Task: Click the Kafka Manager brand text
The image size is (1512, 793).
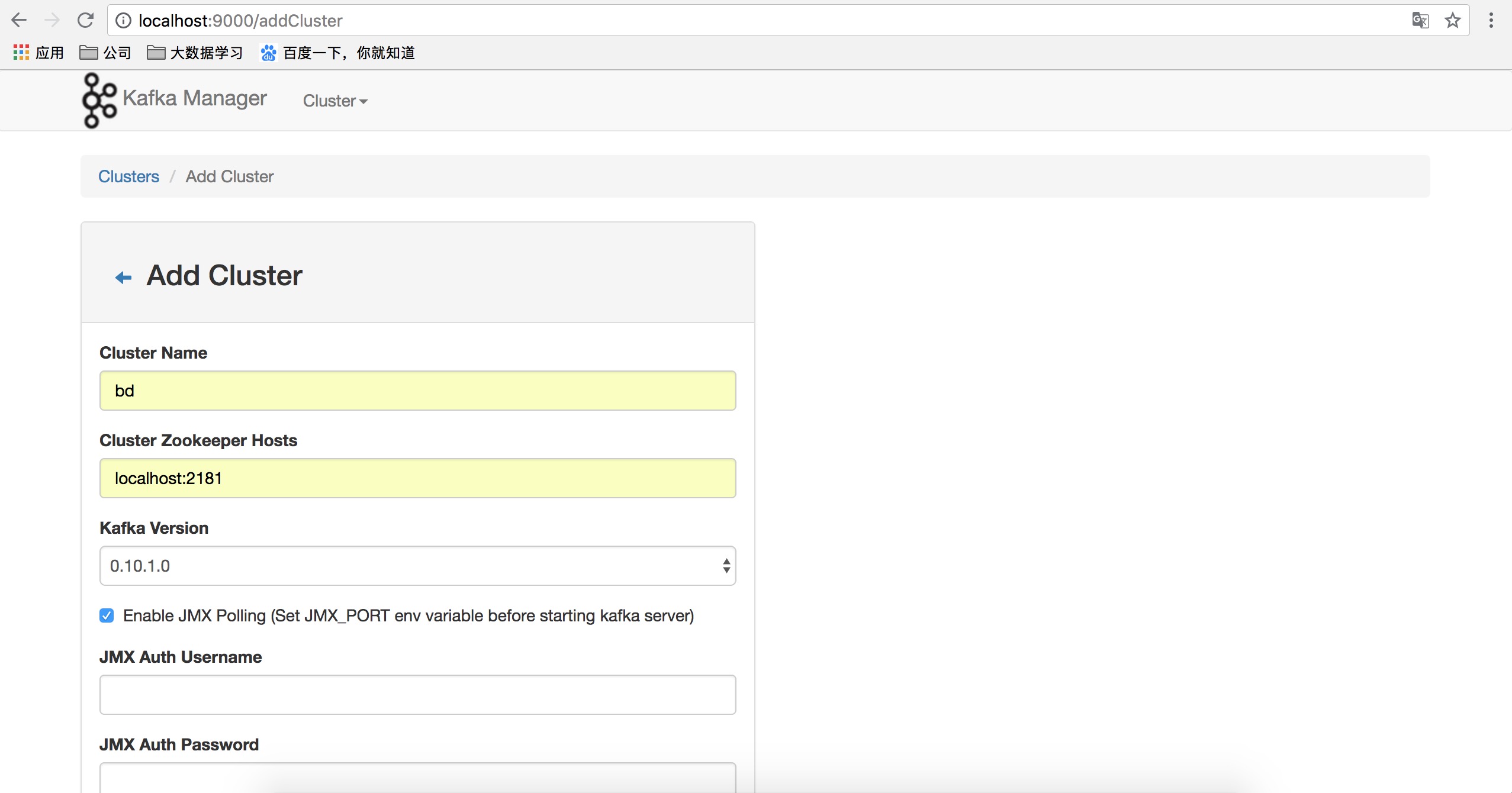Action: 195,98
